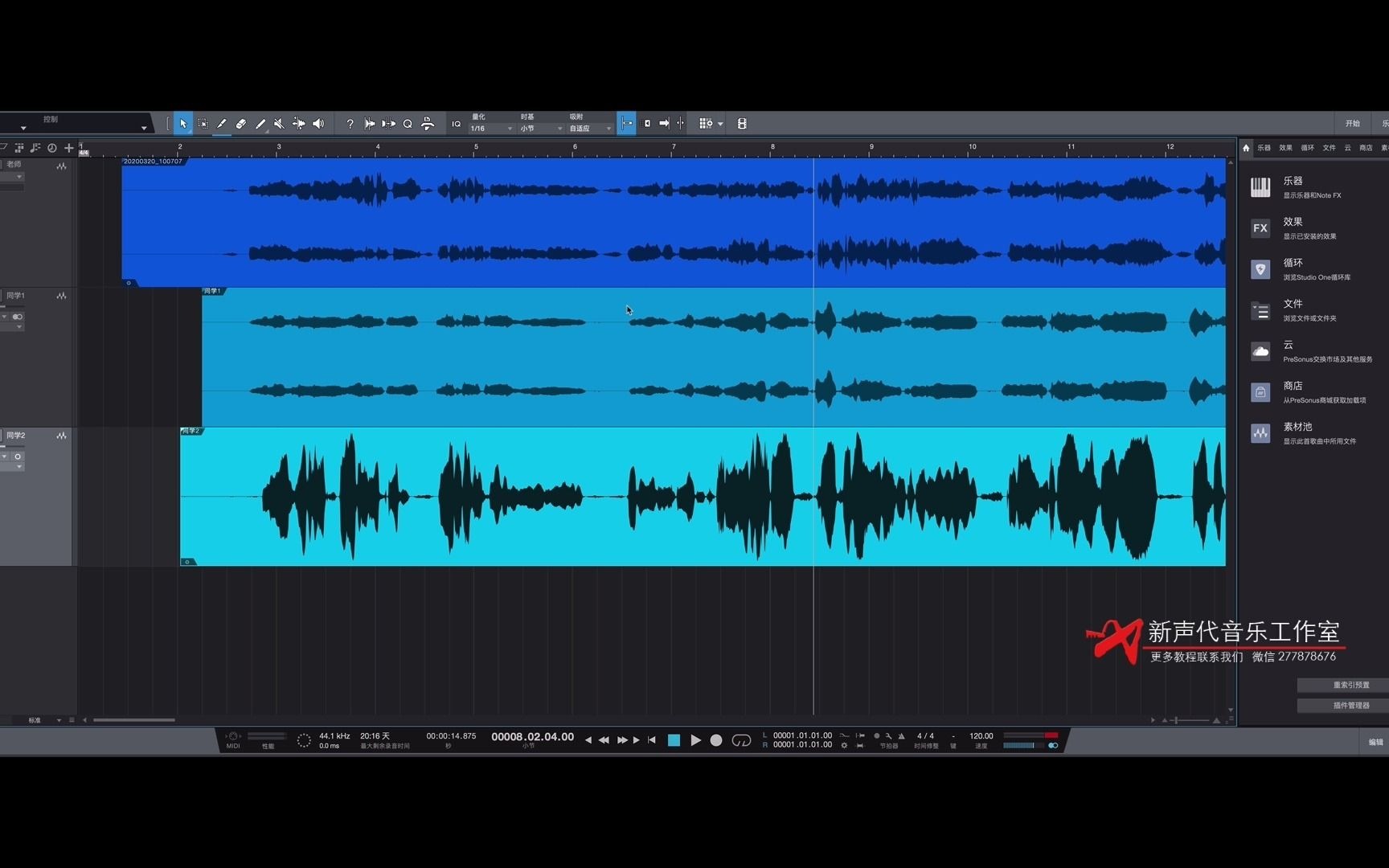Screen dimensions: 1389x868
Task: Show waveform icon on 同学2 track
Action: (61, 436)
